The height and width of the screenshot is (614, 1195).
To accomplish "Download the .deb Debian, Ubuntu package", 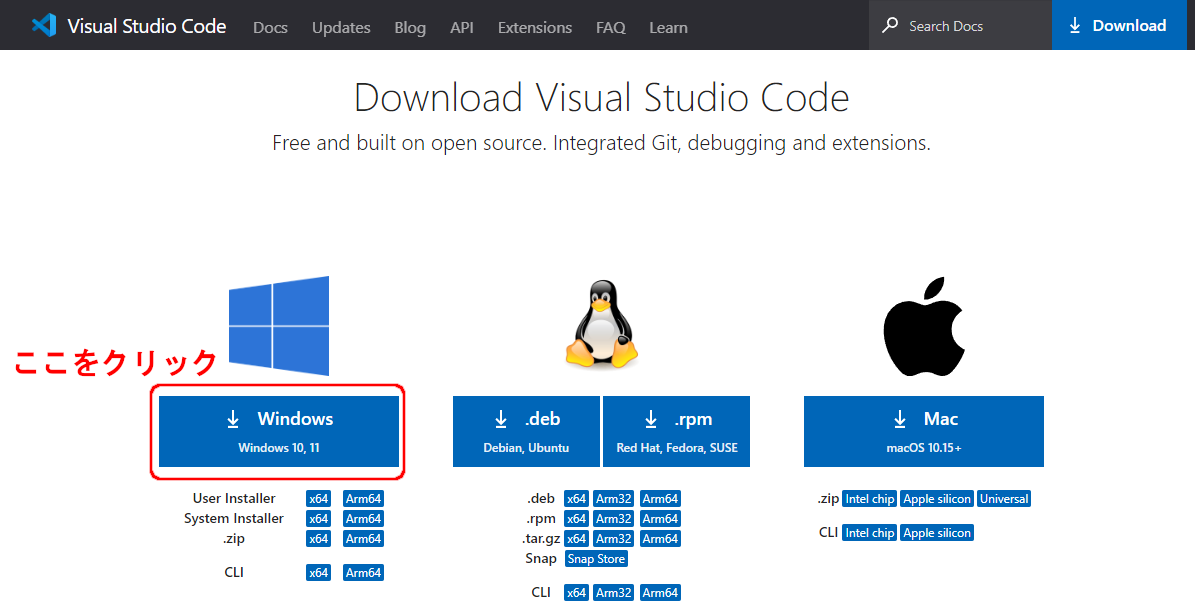I will tap(526, 431).
